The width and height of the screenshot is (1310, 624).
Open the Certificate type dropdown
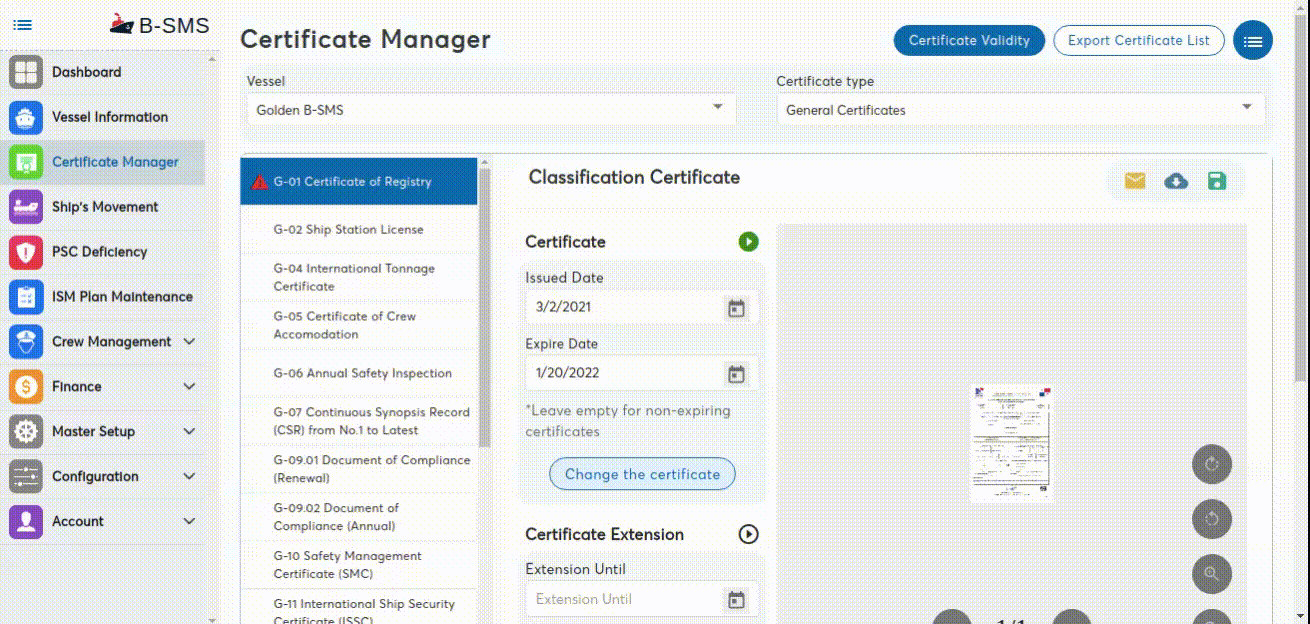1246,107
